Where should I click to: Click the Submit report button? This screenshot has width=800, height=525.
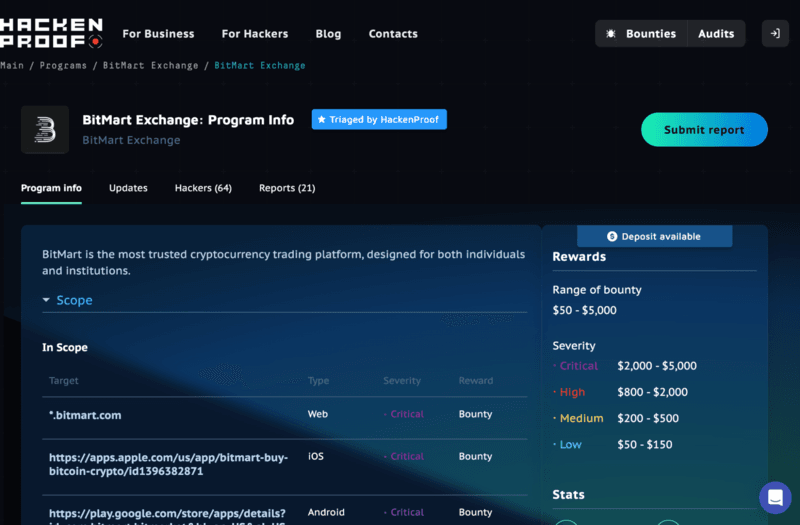tap(704, 130)
